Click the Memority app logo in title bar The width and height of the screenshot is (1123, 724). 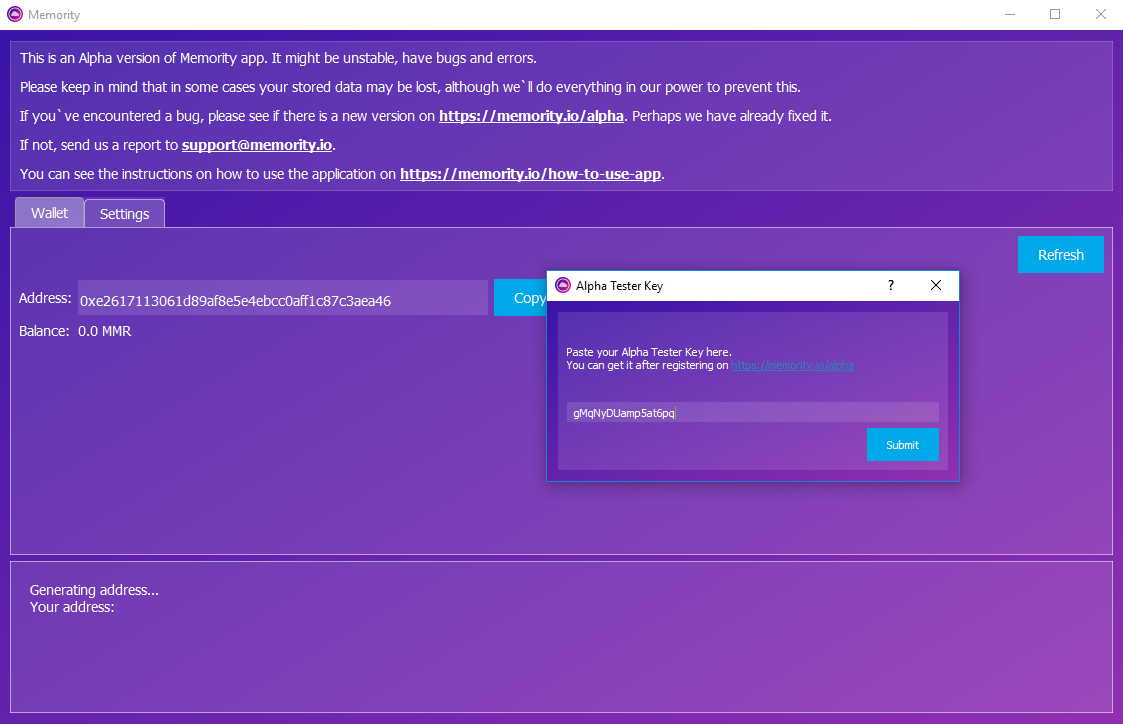coord(14,14)
